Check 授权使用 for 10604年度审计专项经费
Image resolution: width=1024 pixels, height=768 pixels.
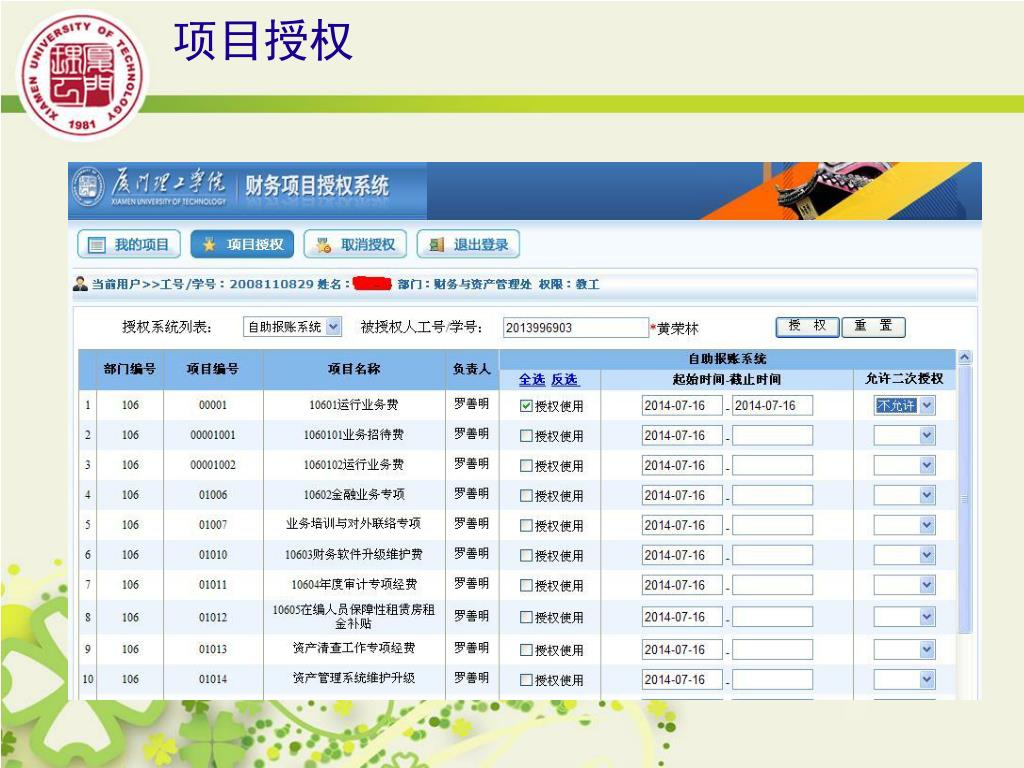click(x=526, y=586)
